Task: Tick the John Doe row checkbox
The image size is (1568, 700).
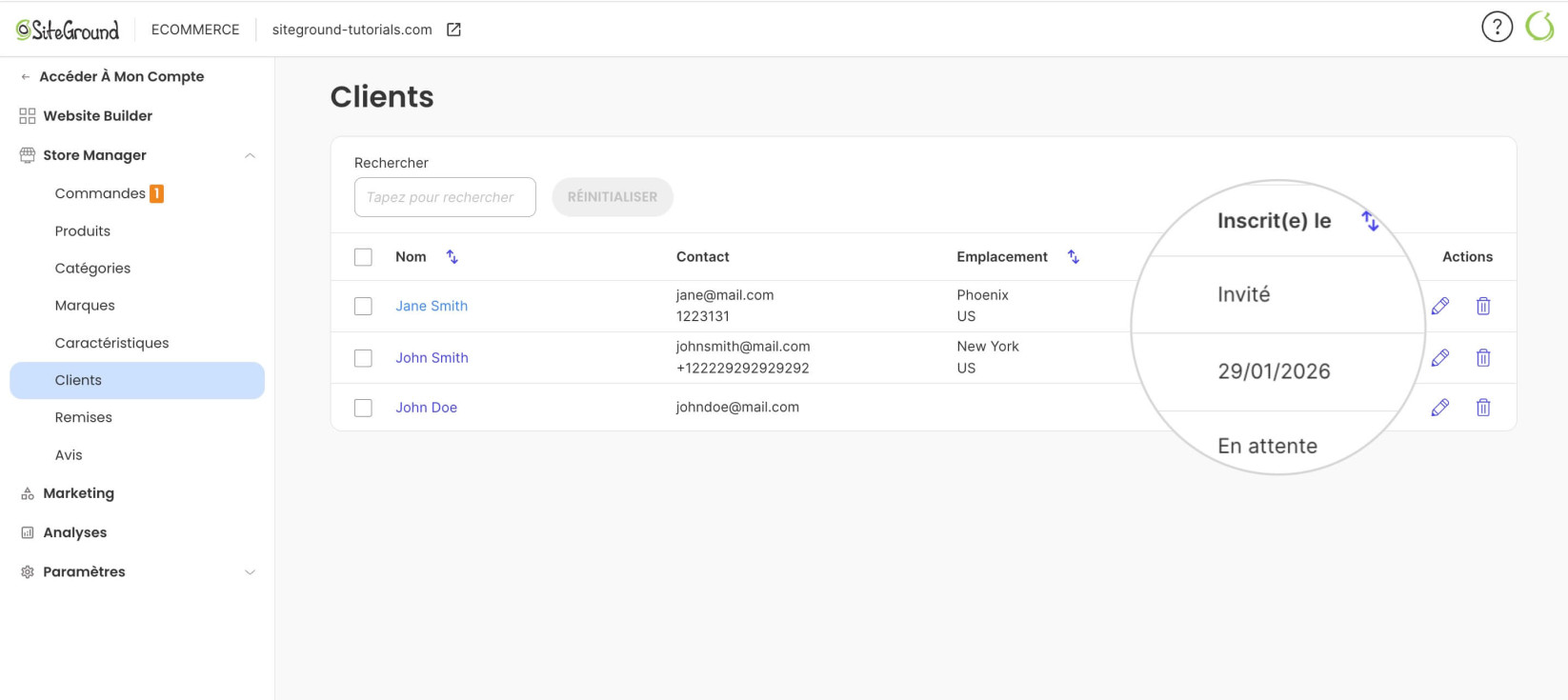Action: click(363, 408)
